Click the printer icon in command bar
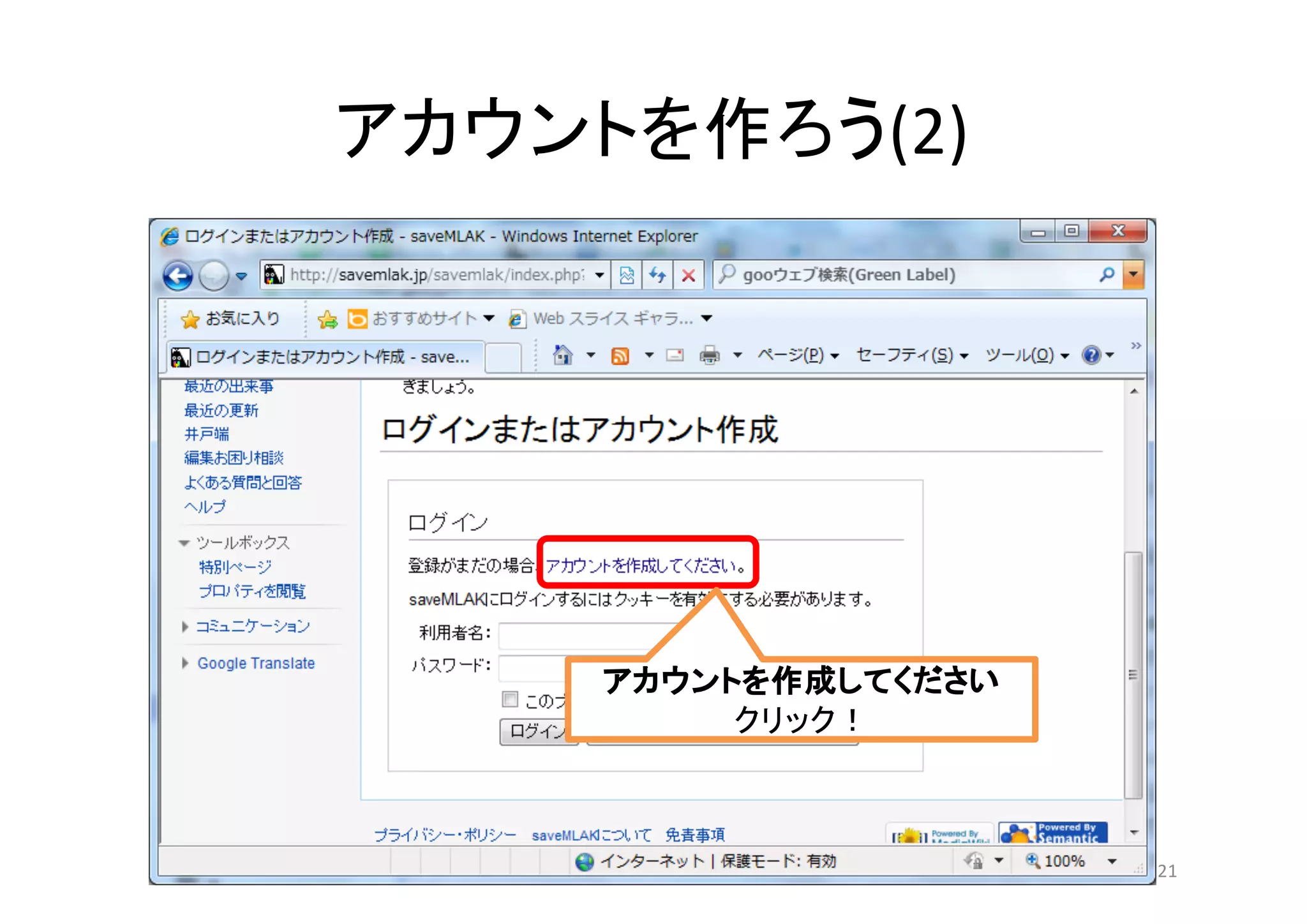 point(709,355)
